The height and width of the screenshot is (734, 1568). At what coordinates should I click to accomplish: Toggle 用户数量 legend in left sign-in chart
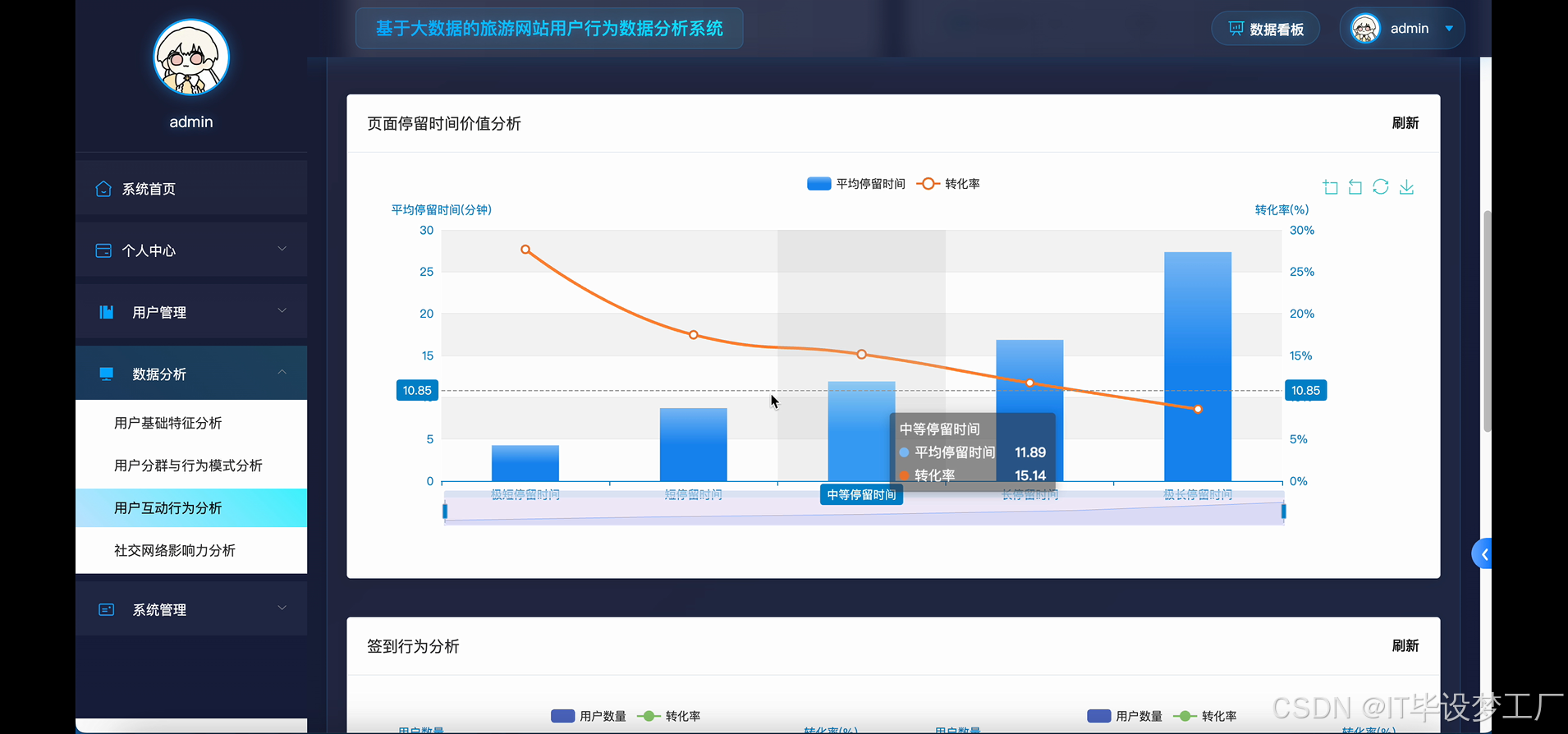point(589,716)
